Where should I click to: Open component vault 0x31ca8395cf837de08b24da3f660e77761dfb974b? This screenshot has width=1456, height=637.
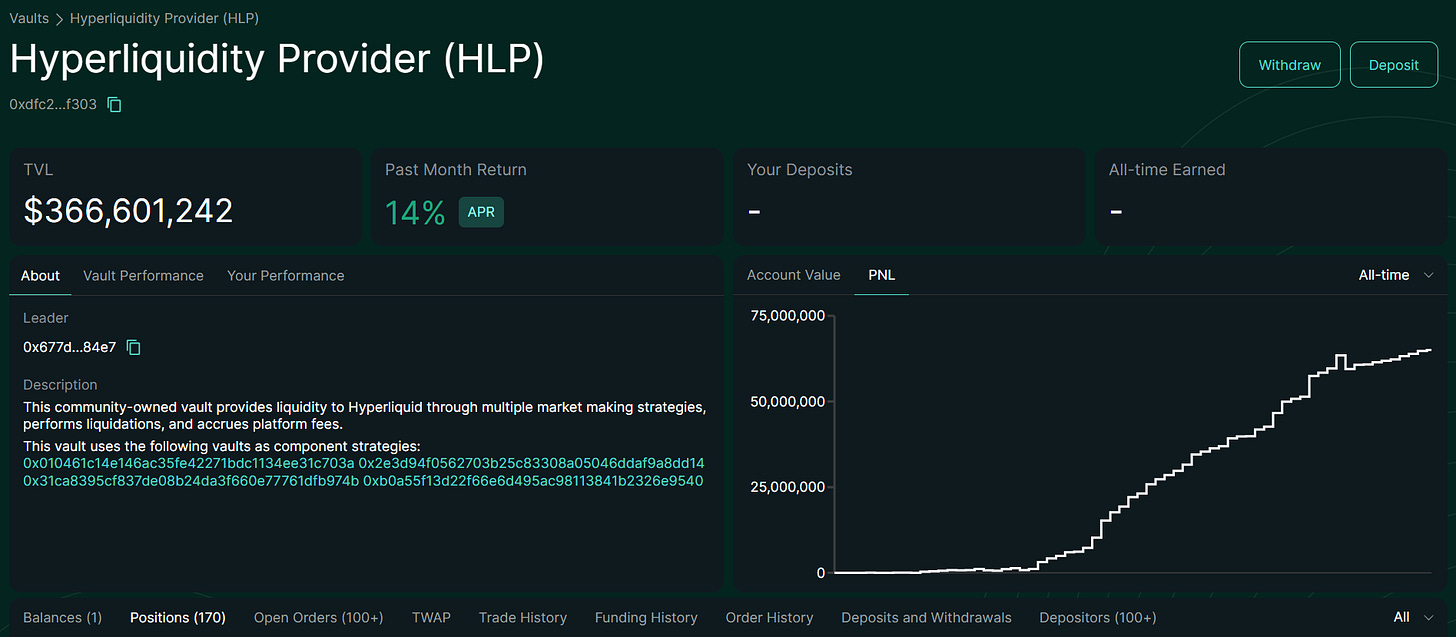pos(190,481)
